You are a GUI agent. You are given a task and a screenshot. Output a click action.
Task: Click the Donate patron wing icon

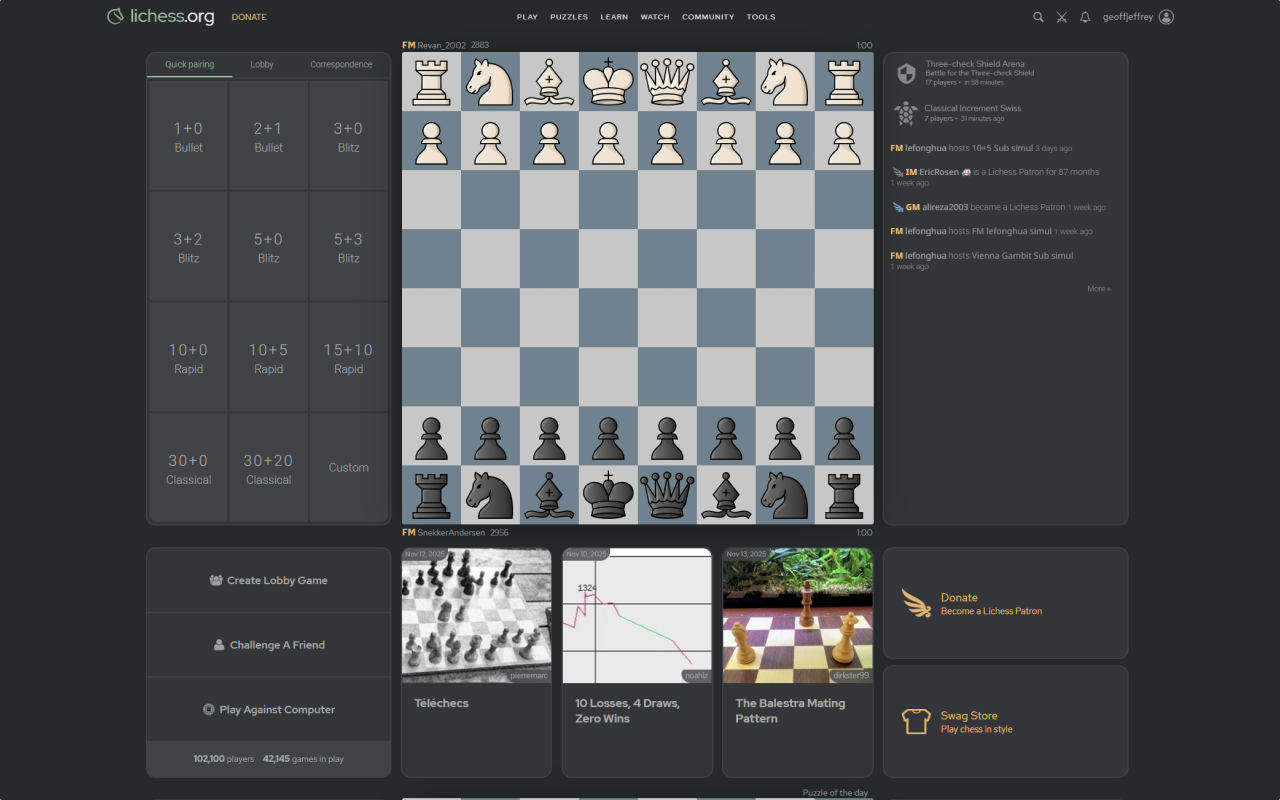(916, 603)
